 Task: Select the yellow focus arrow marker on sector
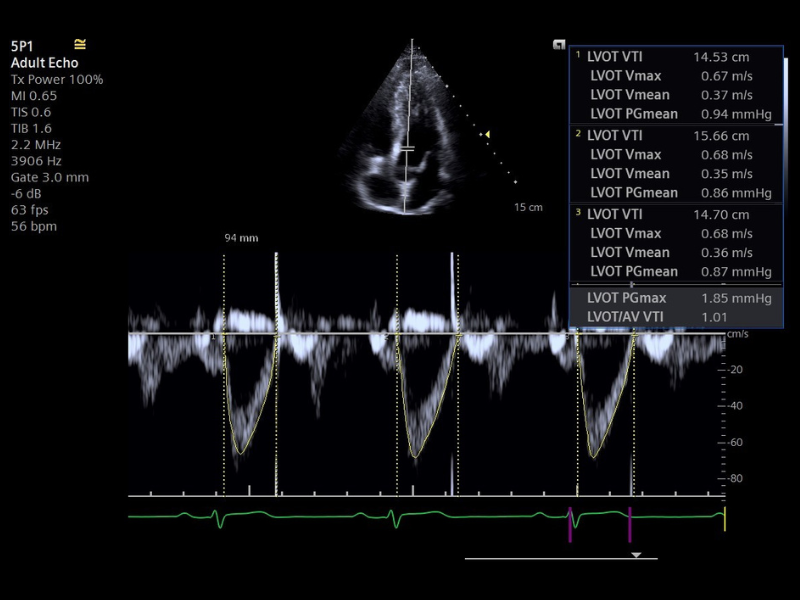486,133
